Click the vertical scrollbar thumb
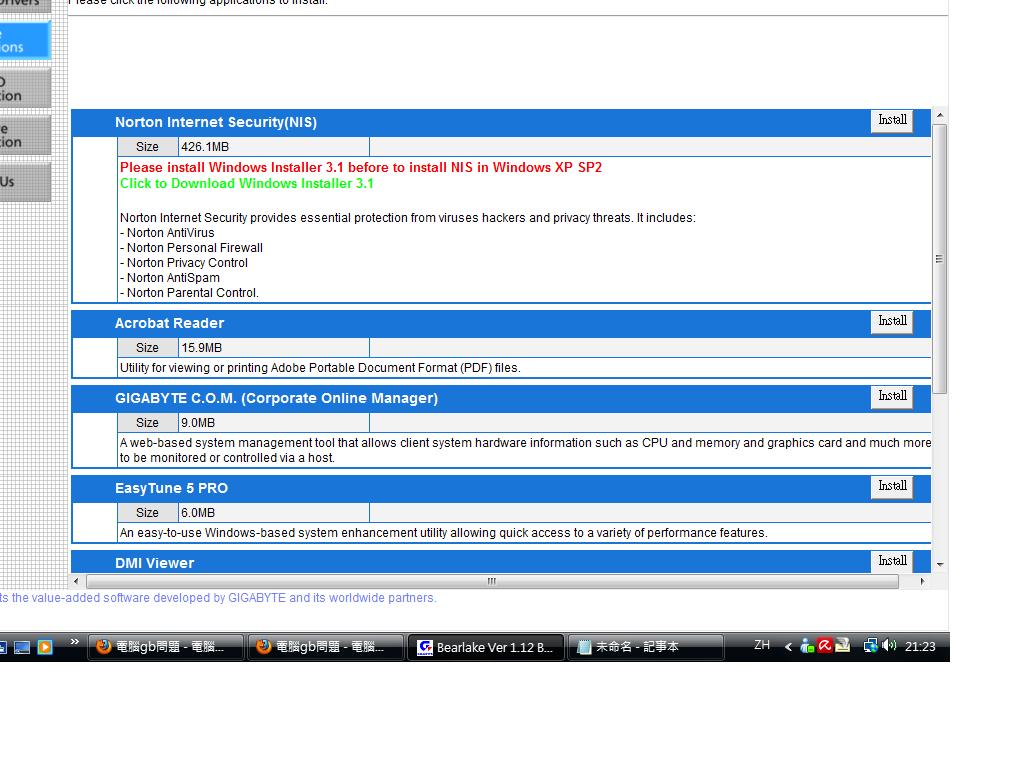Viewport: 1024px width, 768px height. [940, 259]
